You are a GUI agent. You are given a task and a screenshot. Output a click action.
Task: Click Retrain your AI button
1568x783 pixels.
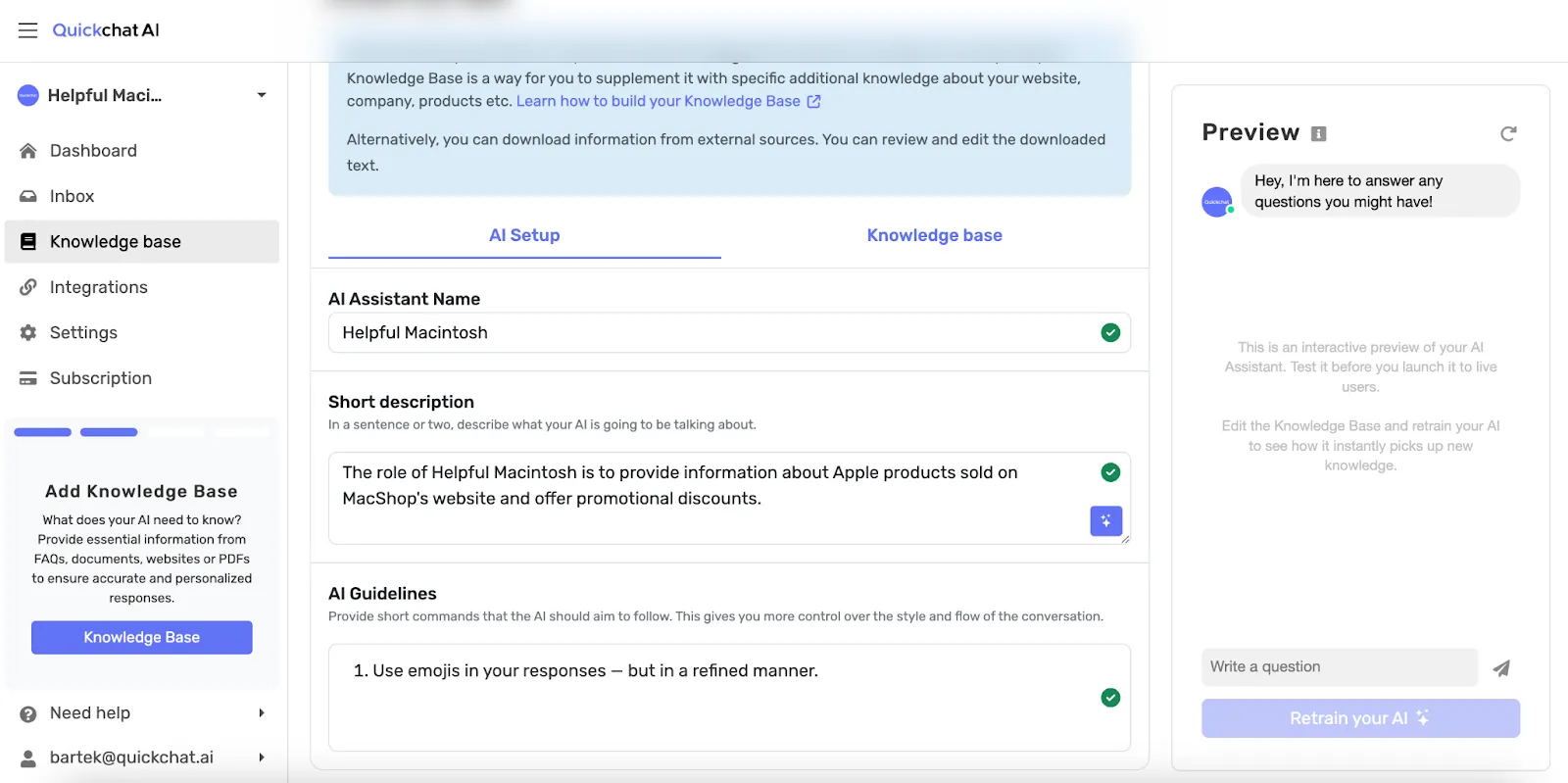[1360, 718]
